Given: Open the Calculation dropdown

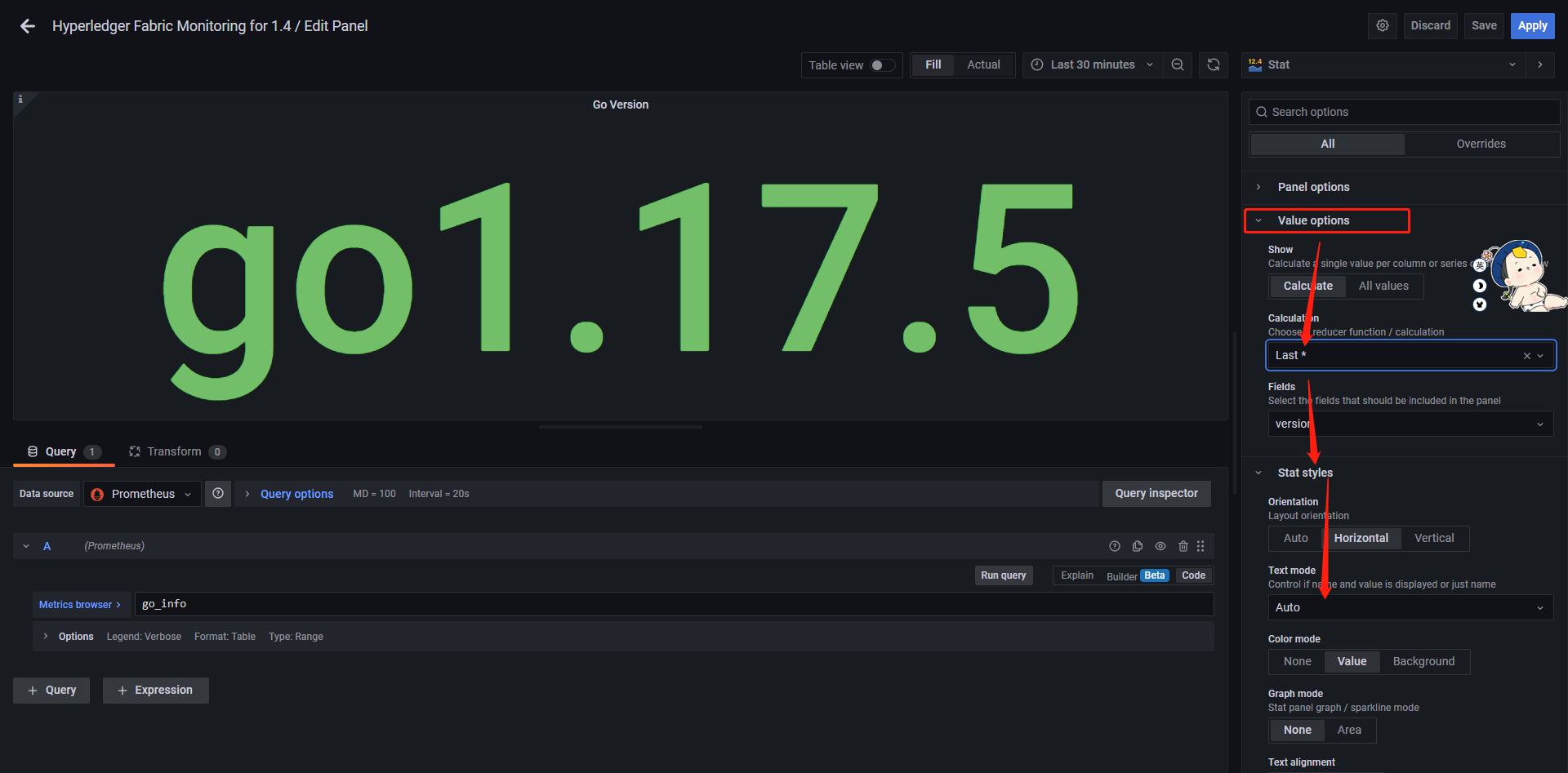Looking at the screenshot, I should pos(1410,356).
